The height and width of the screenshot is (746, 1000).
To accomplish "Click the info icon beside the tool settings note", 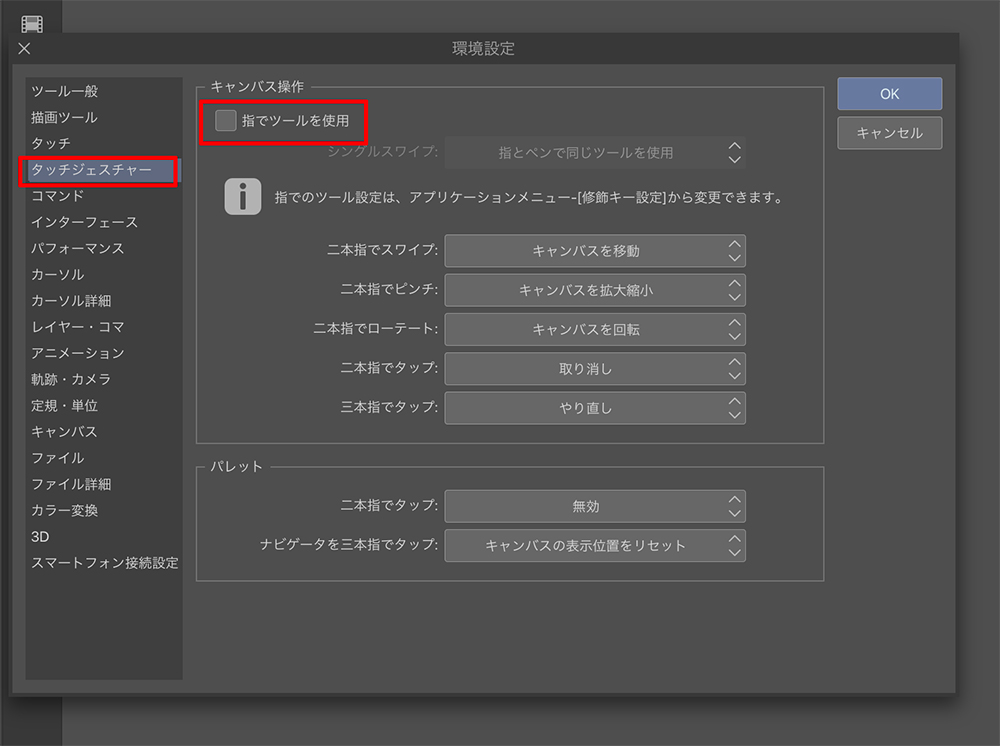I will (x=242, y=197).
